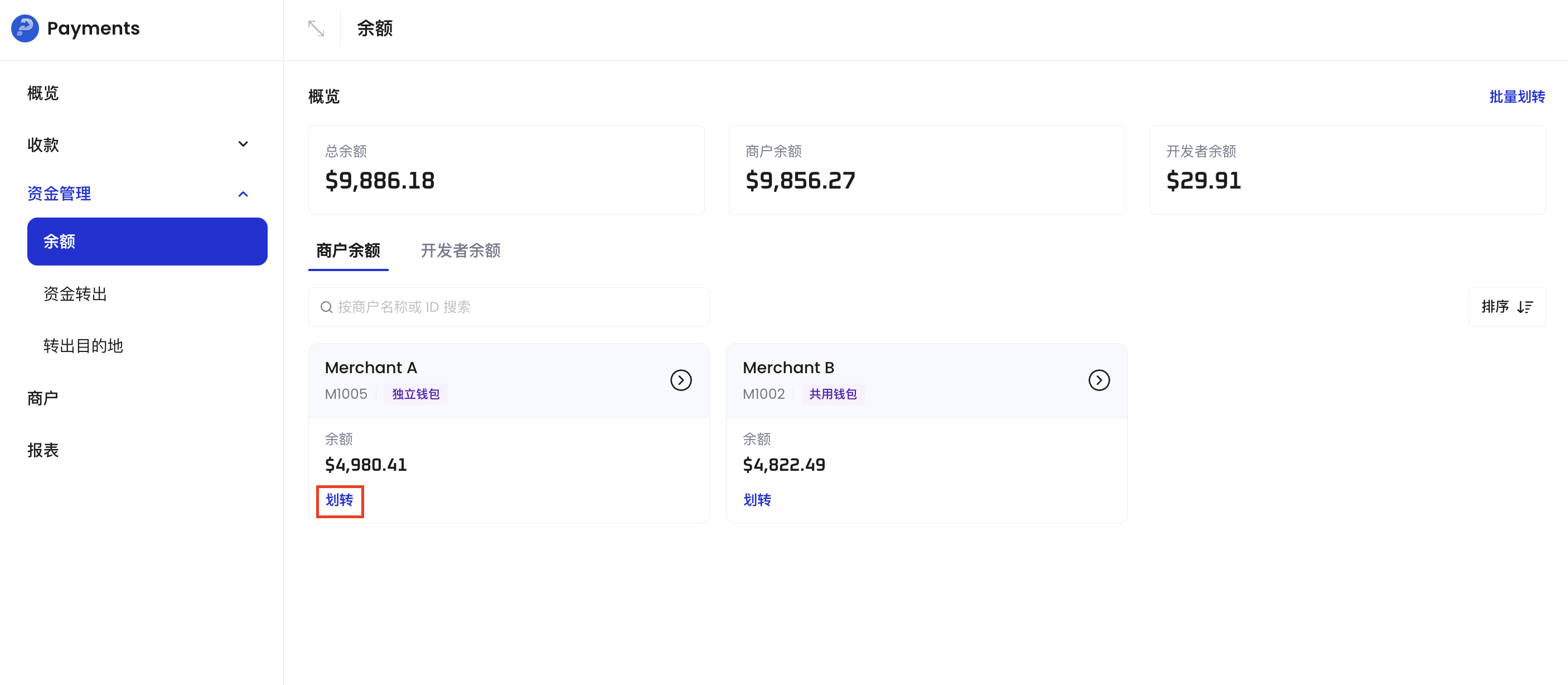Click the merchant name or ID search field
Screen dimensions: 1568x685
[509, 307]
